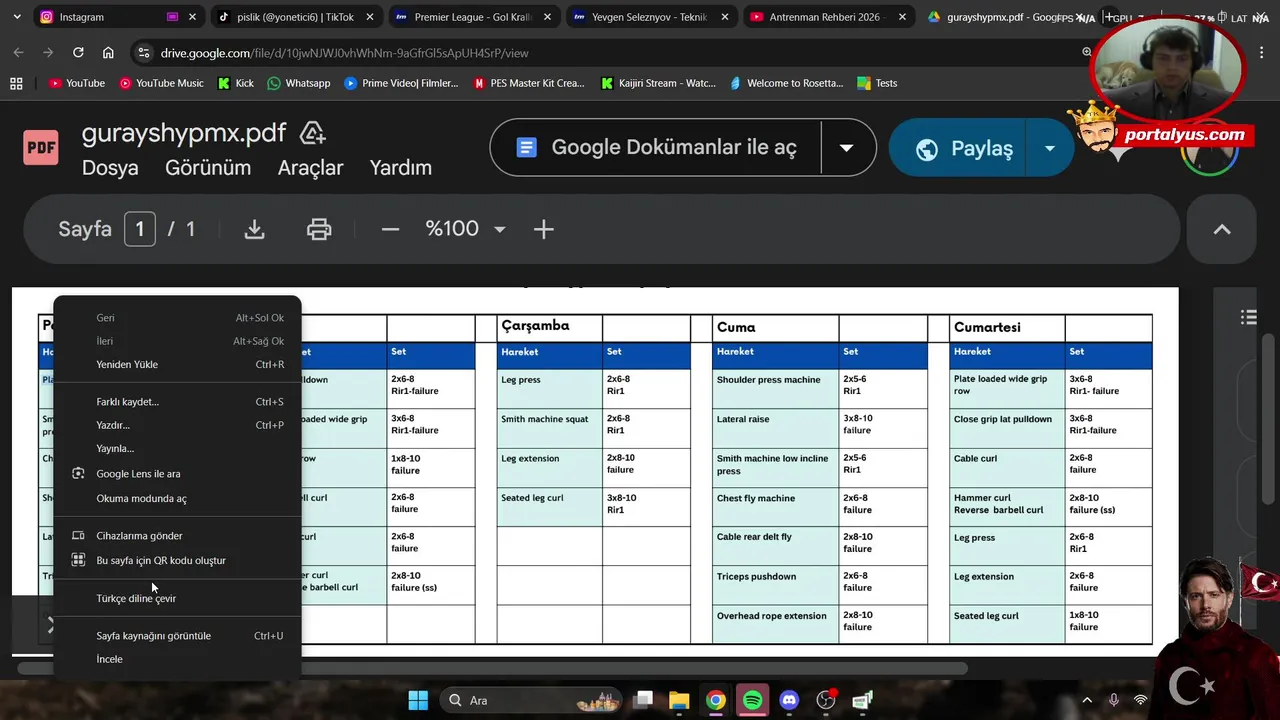Click the red PDF file icon
The image size is (1280, 720).
click(x=41, y=148)
